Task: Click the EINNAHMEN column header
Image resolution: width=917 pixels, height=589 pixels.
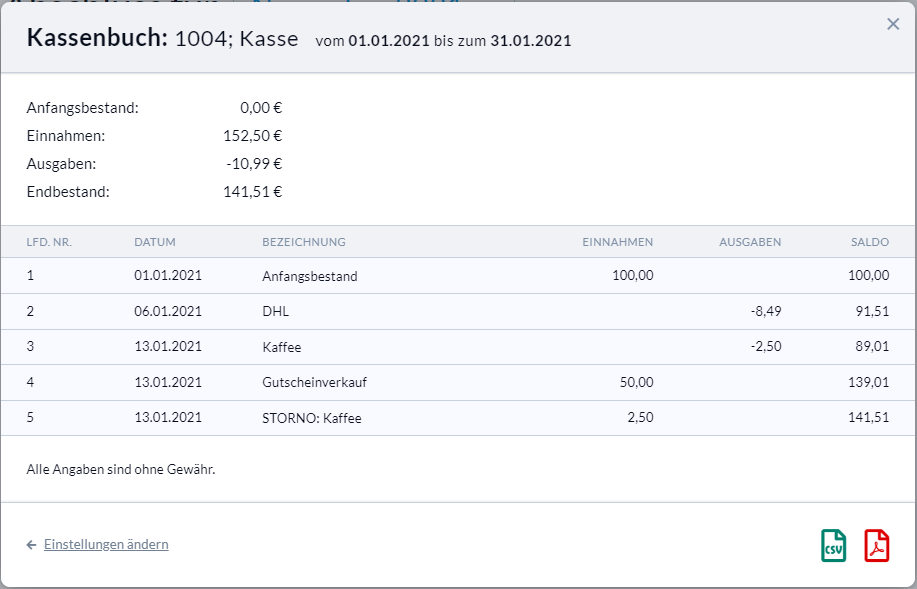Action: tap(617, 242)
